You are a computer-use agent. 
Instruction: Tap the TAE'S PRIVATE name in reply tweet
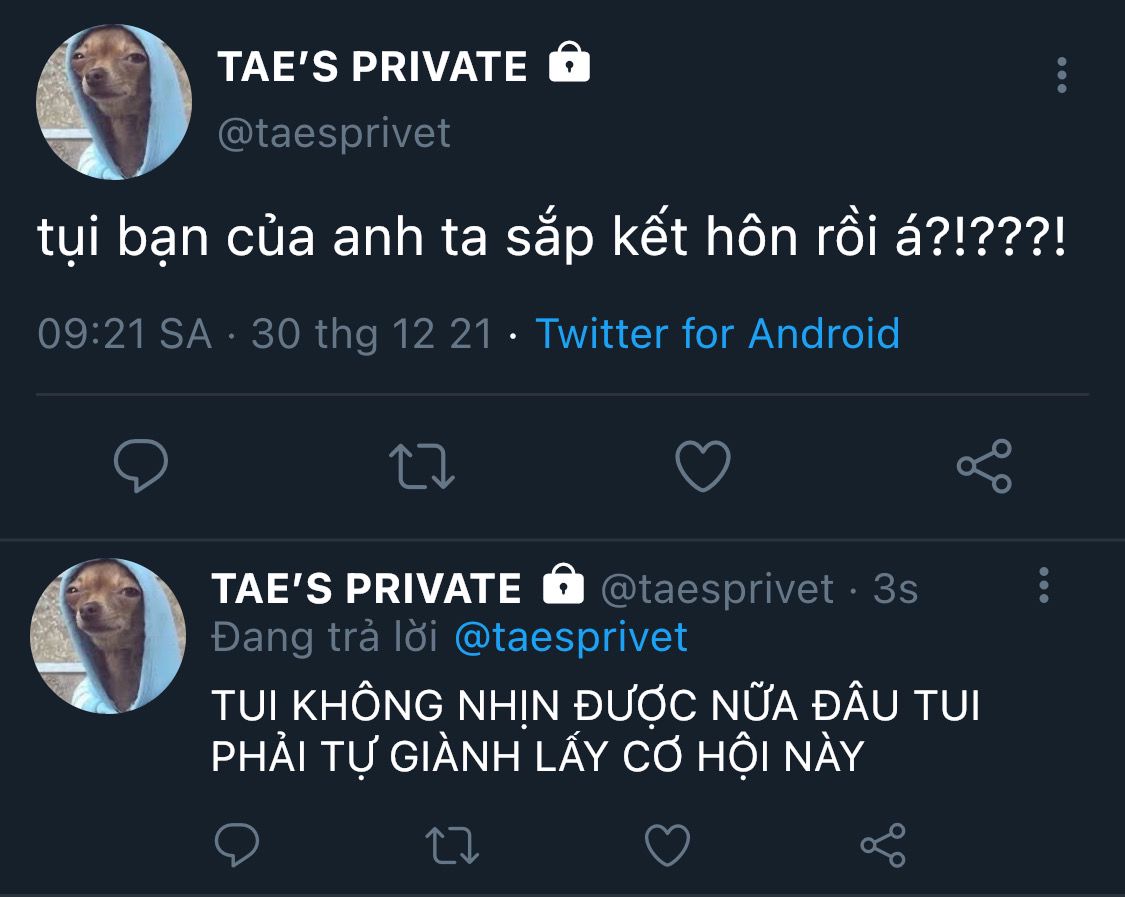click(366, 589)
